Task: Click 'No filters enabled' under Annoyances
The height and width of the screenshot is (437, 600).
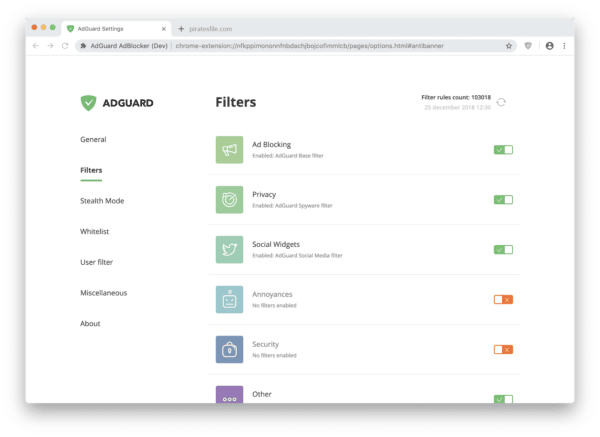Action: pyautogui.click(x=274, y=305)
